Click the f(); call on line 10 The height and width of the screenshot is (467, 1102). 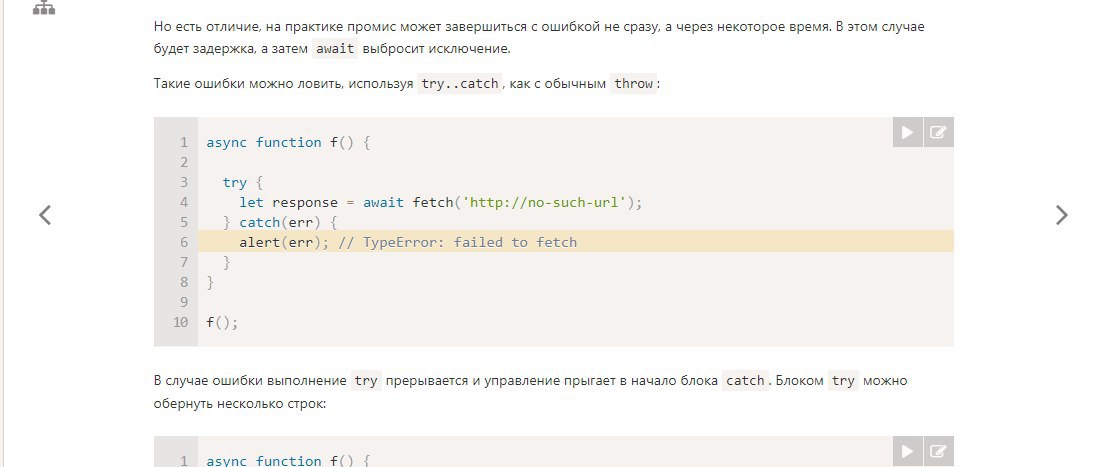pos(222,323)
